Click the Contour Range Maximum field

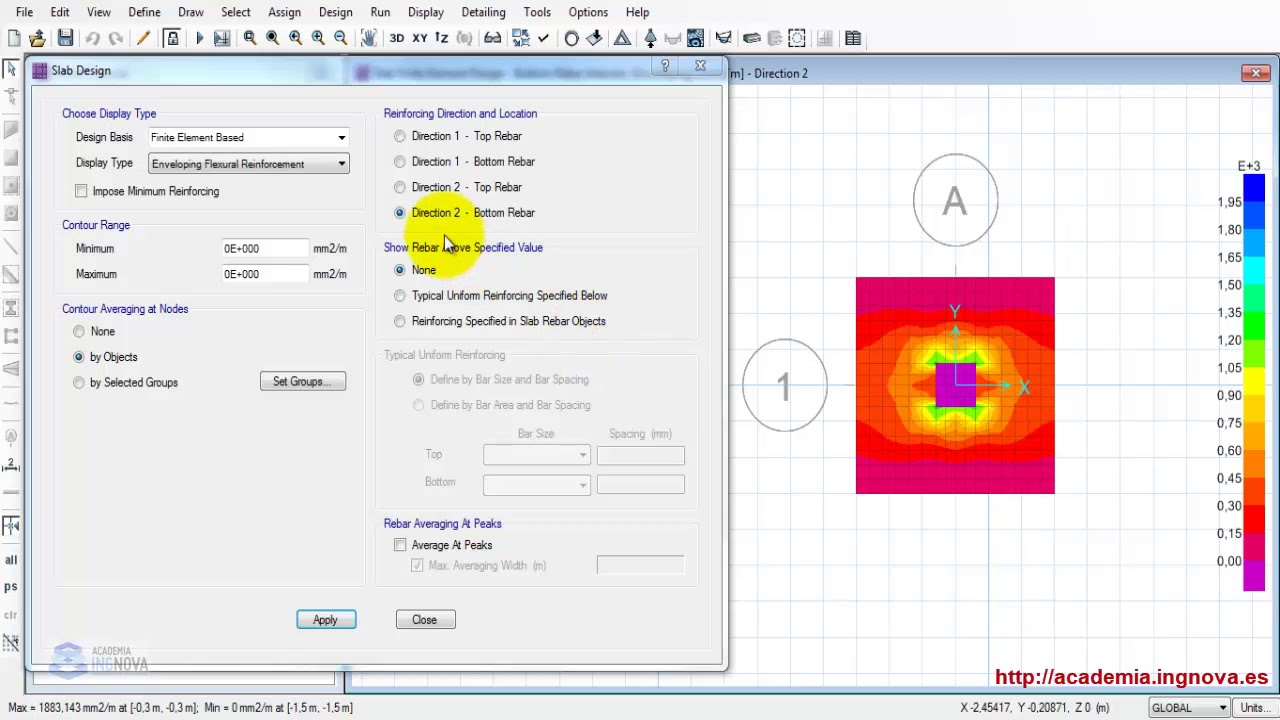tap(264, 274)
